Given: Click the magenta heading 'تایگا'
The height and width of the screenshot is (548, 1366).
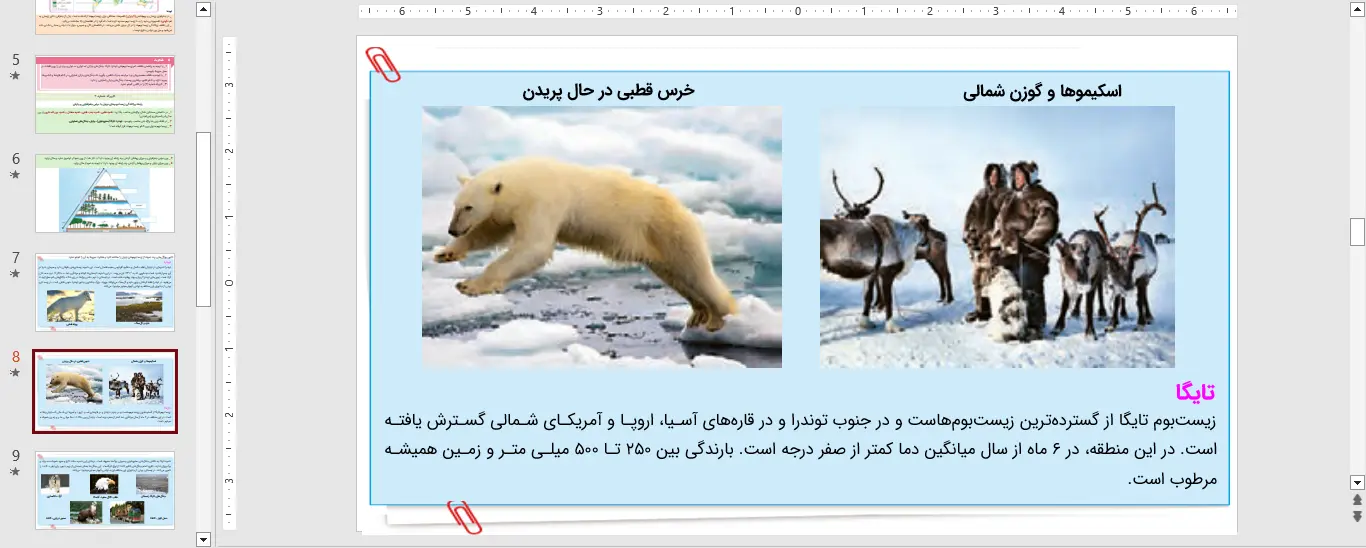Looking at the screenshot, I should (1195, 392).
